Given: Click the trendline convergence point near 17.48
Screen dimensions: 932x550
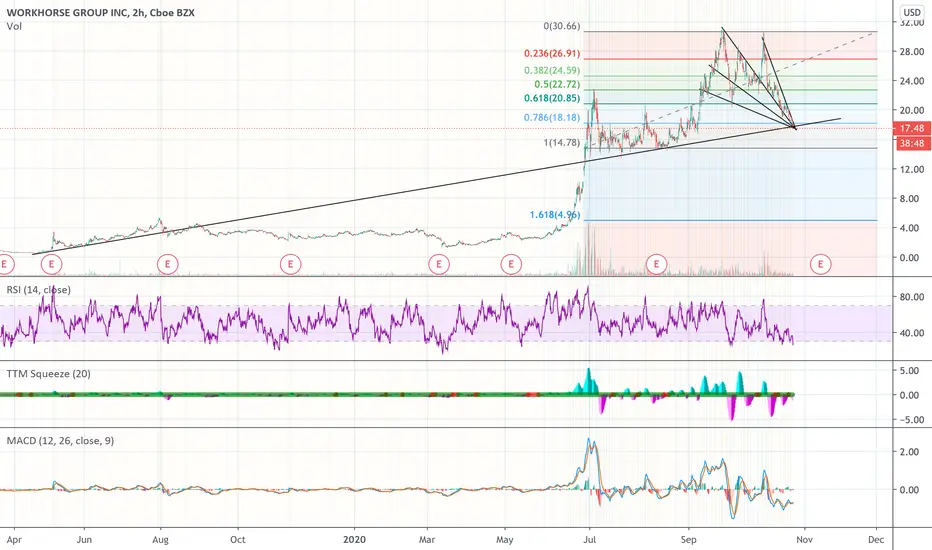Looking at the screenshot, I should (x=795, y=127).
